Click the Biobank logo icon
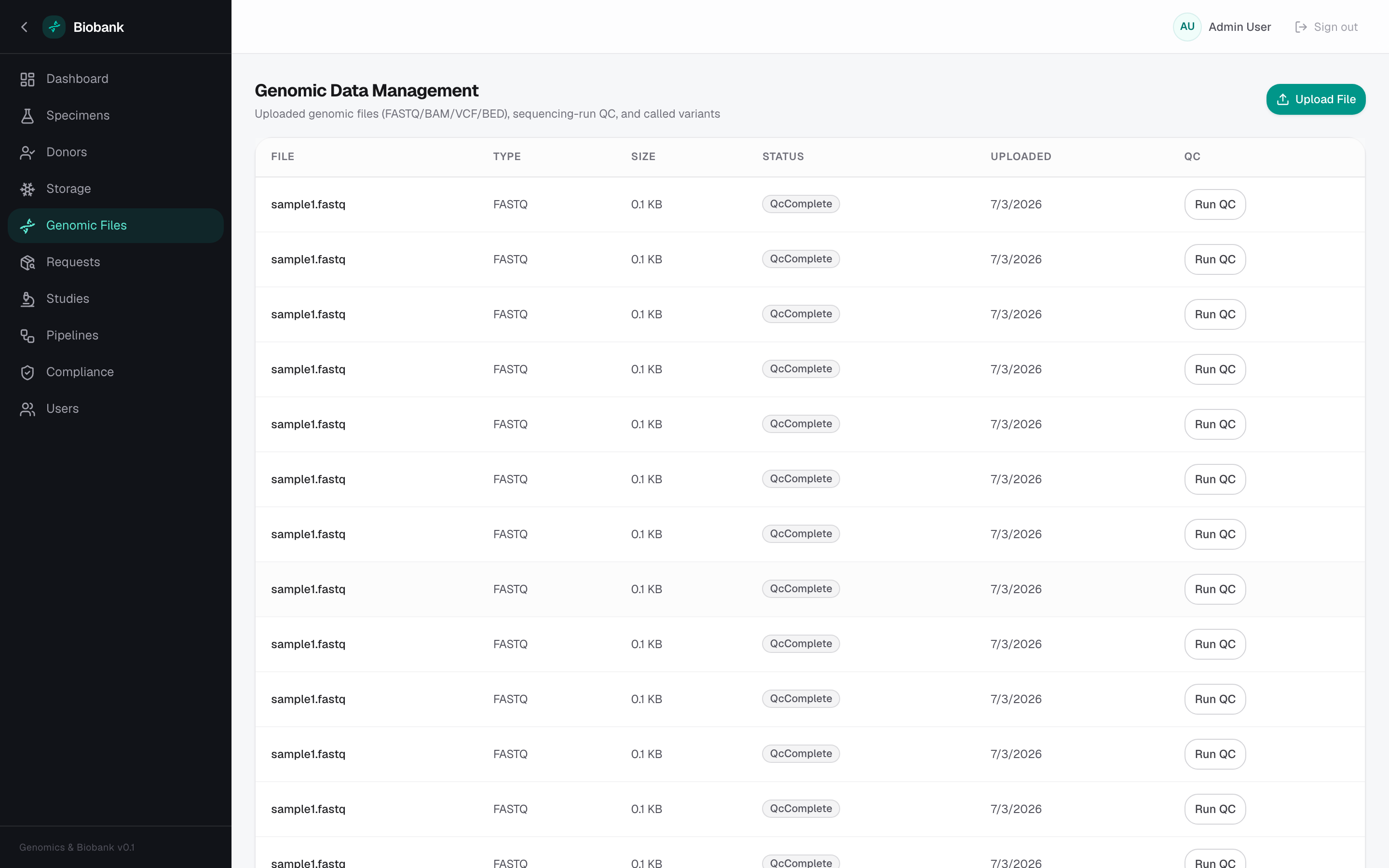 (x=54, y=27)
